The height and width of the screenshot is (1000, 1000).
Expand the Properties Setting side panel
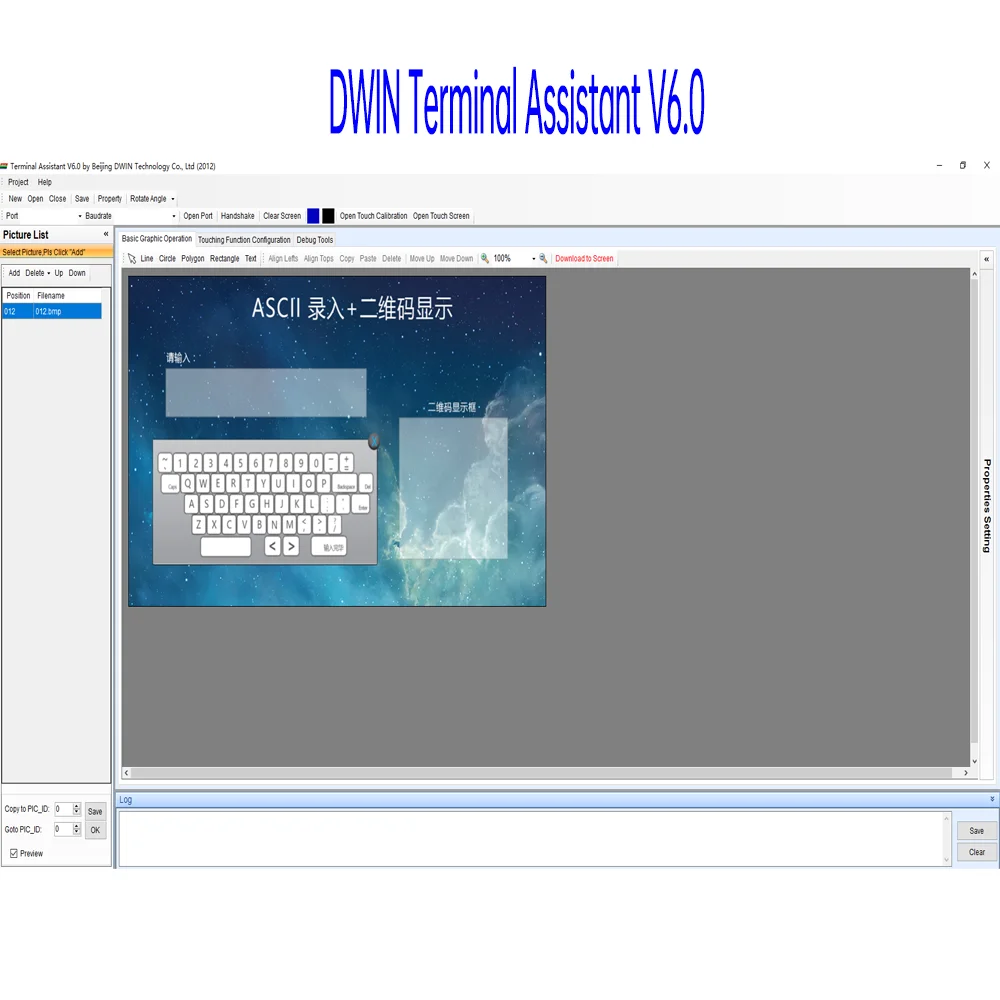(x=987, y=259)
